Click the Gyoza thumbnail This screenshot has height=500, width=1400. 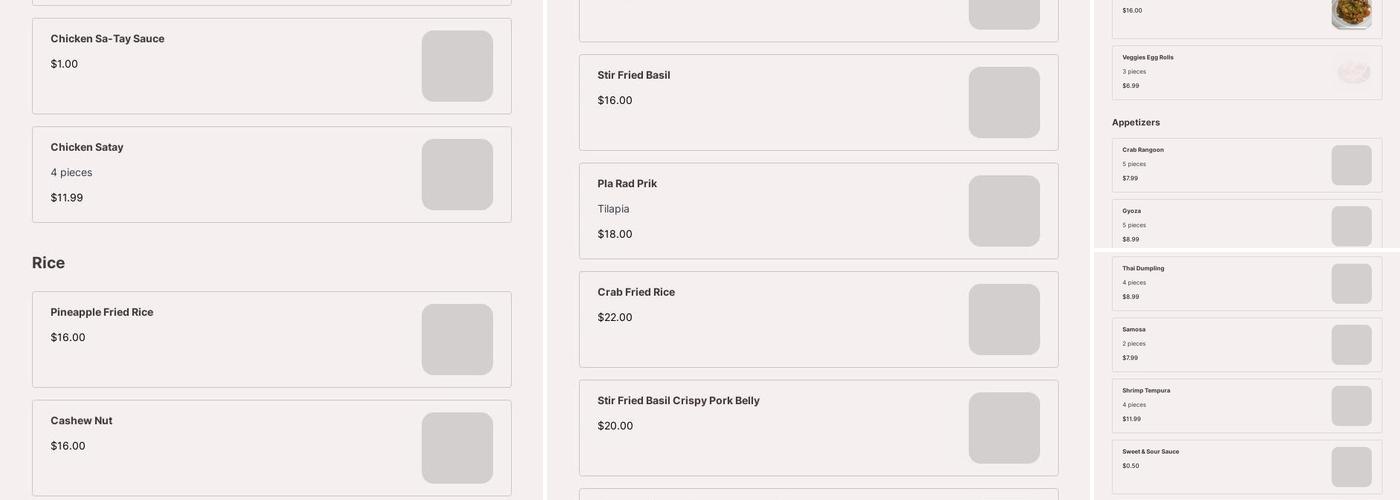1351,226
